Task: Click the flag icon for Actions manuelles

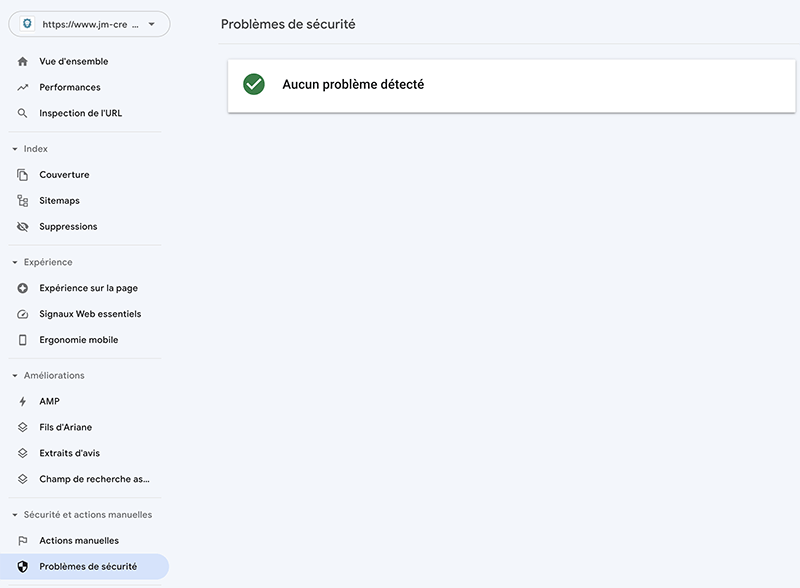Action: click(22, 541)
